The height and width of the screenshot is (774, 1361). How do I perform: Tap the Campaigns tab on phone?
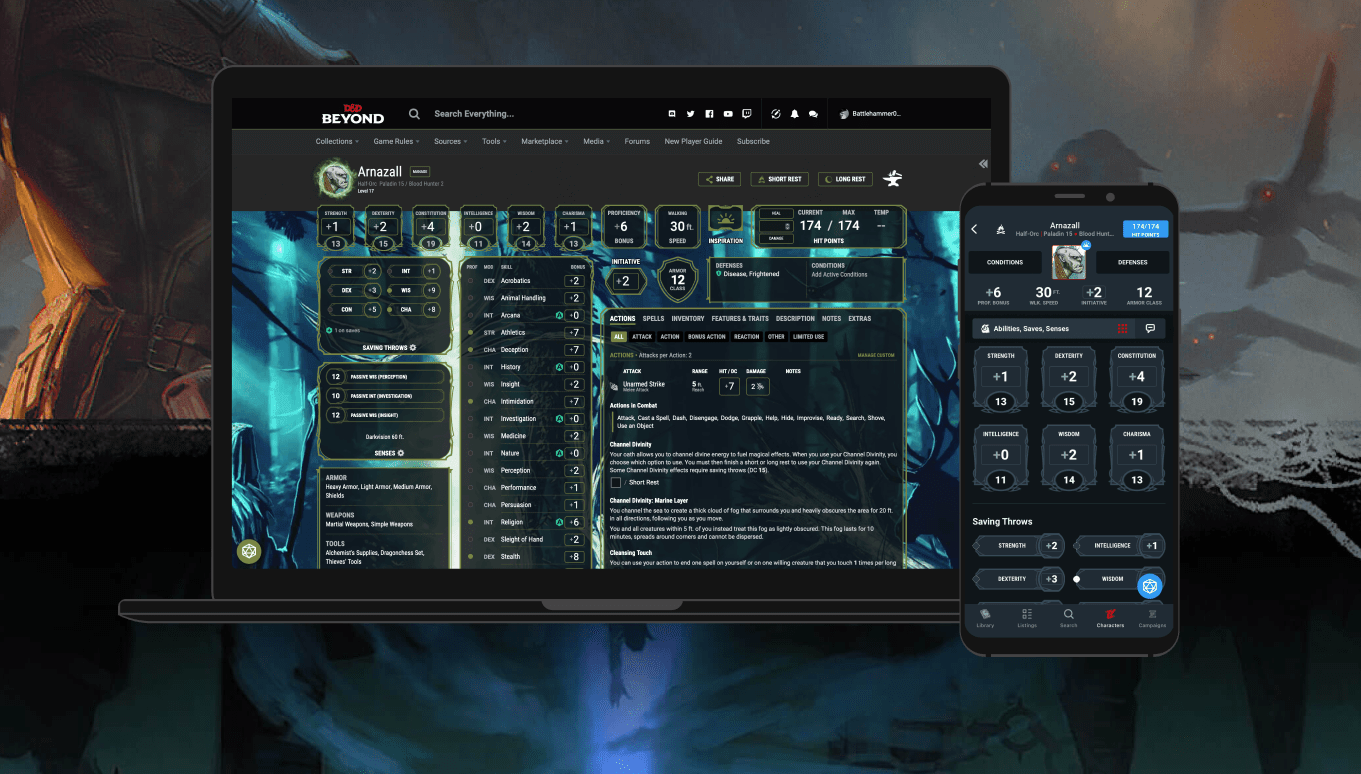1152,618
